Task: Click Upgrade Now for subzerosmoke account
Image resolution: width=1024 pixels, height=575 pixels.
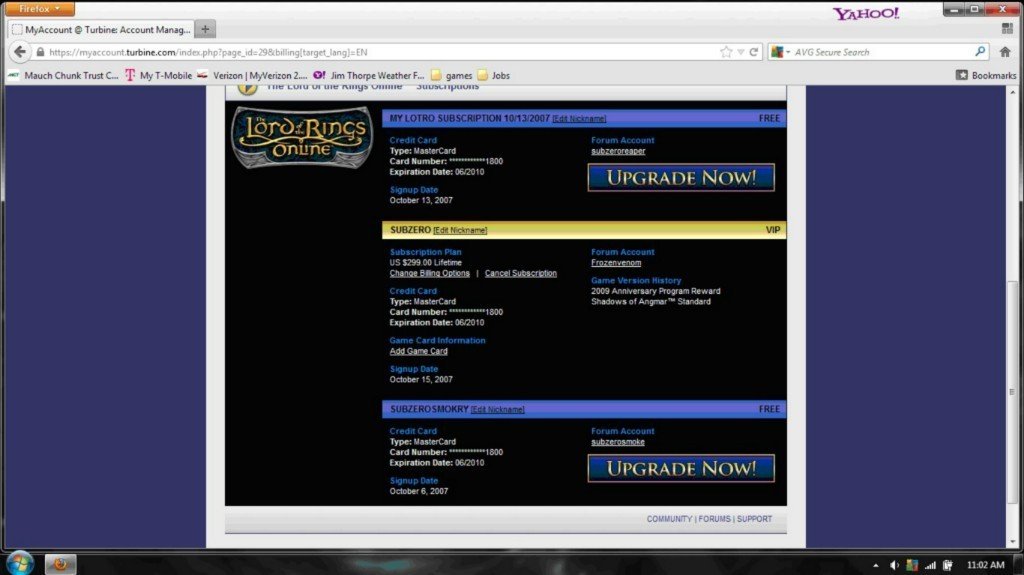Action: coord(681,468)
